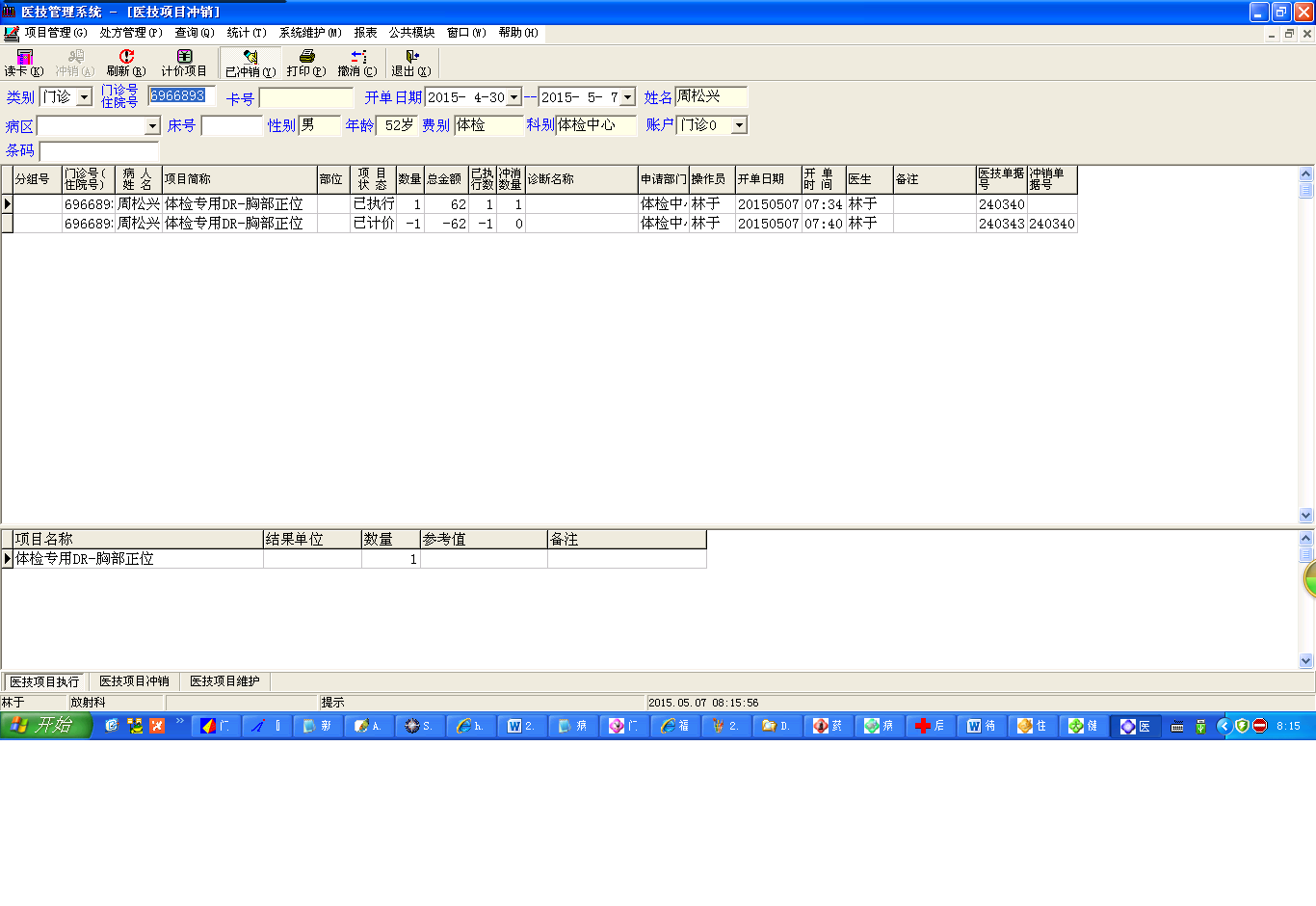
Task: Click the 撤消(C) undo toolbar icon
Action: pyautogui.click(x=357, y=63)
